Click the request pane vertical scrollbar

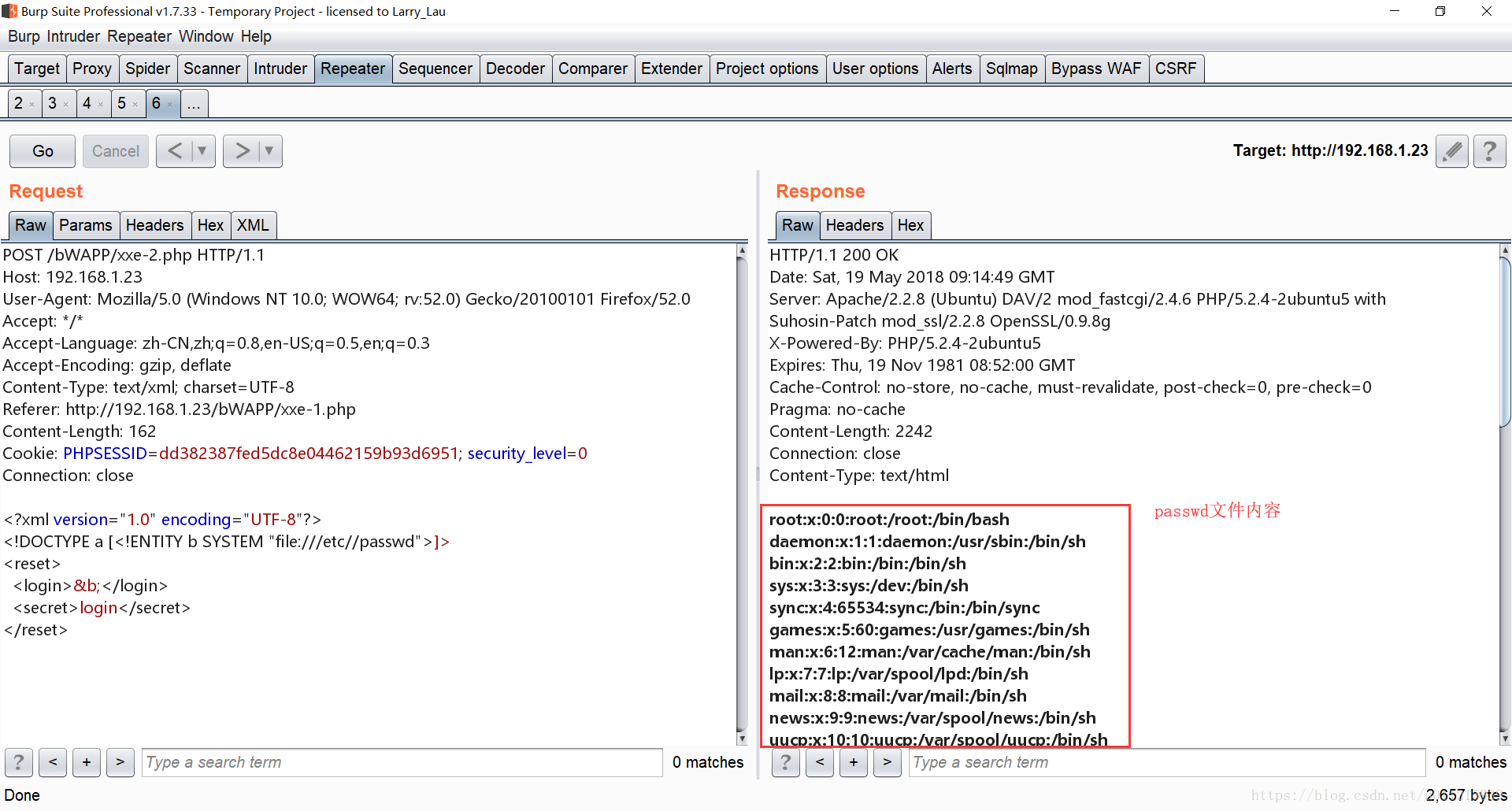pyautogui.click(x=741, y=494)
